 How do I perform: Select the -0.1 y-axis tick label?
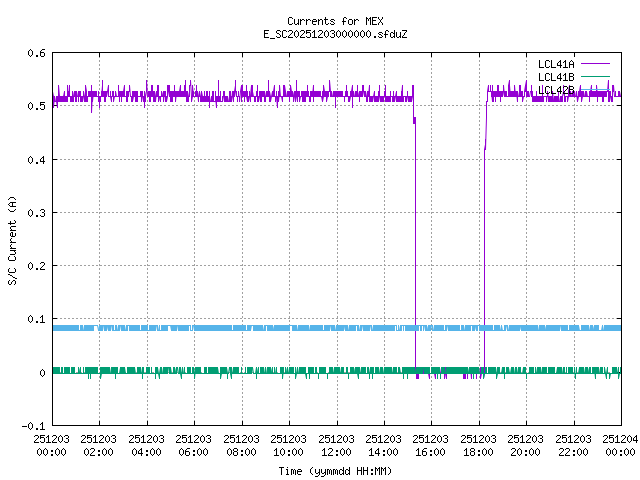(32, 426)
